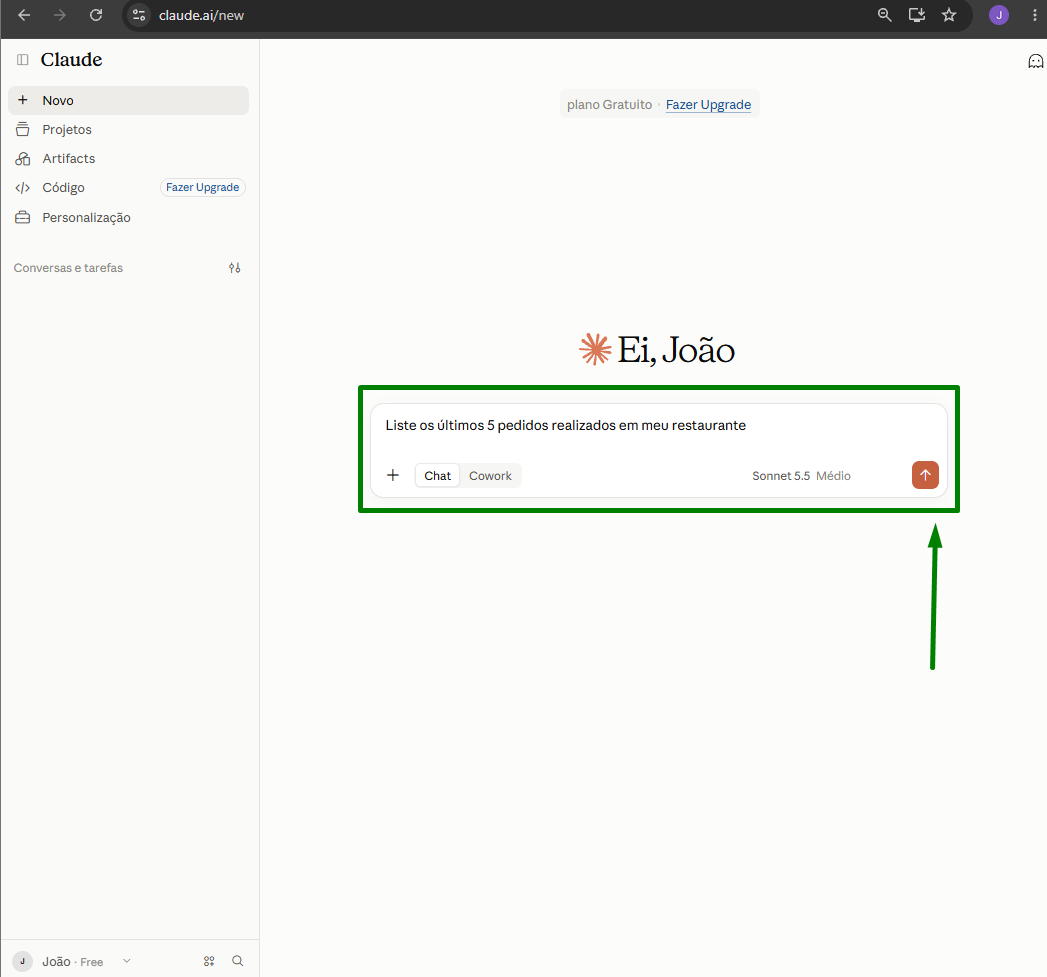Start a new chat with Novo
1047x977 pixels.
tap(128, 100)
